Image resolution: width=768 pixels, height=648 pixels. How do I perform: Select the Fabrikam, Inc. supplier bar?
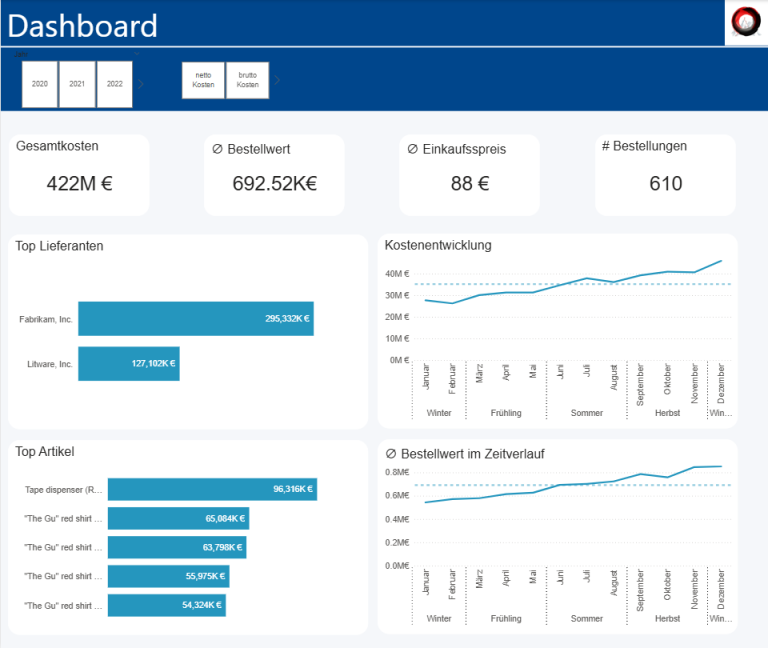(196, 319)
